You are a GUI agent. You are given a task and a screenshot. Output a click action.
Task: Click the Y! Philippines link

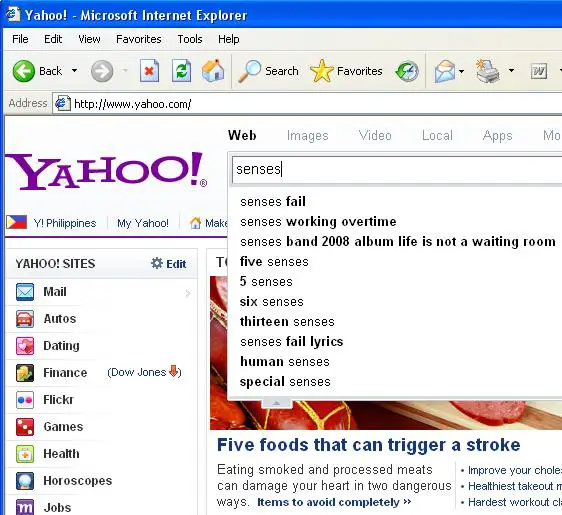pyautogui.click(x=65, y=223)
